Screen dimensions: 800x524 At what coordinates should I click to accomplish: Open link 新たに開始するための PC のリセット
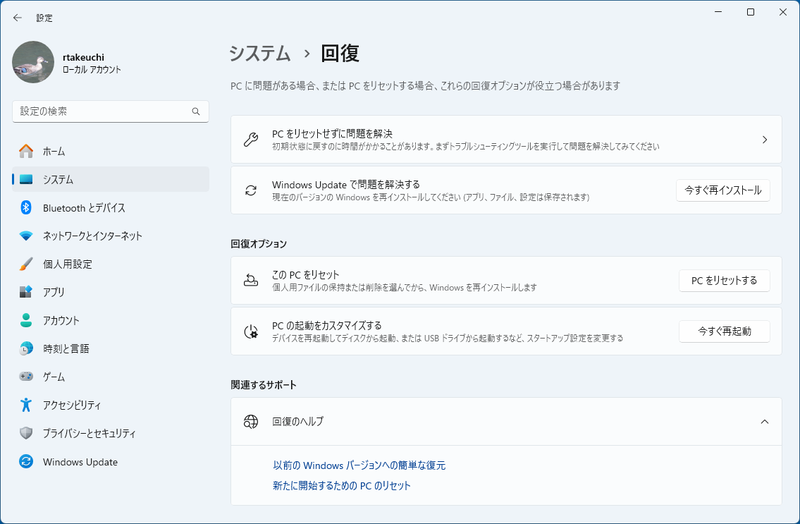341,486
